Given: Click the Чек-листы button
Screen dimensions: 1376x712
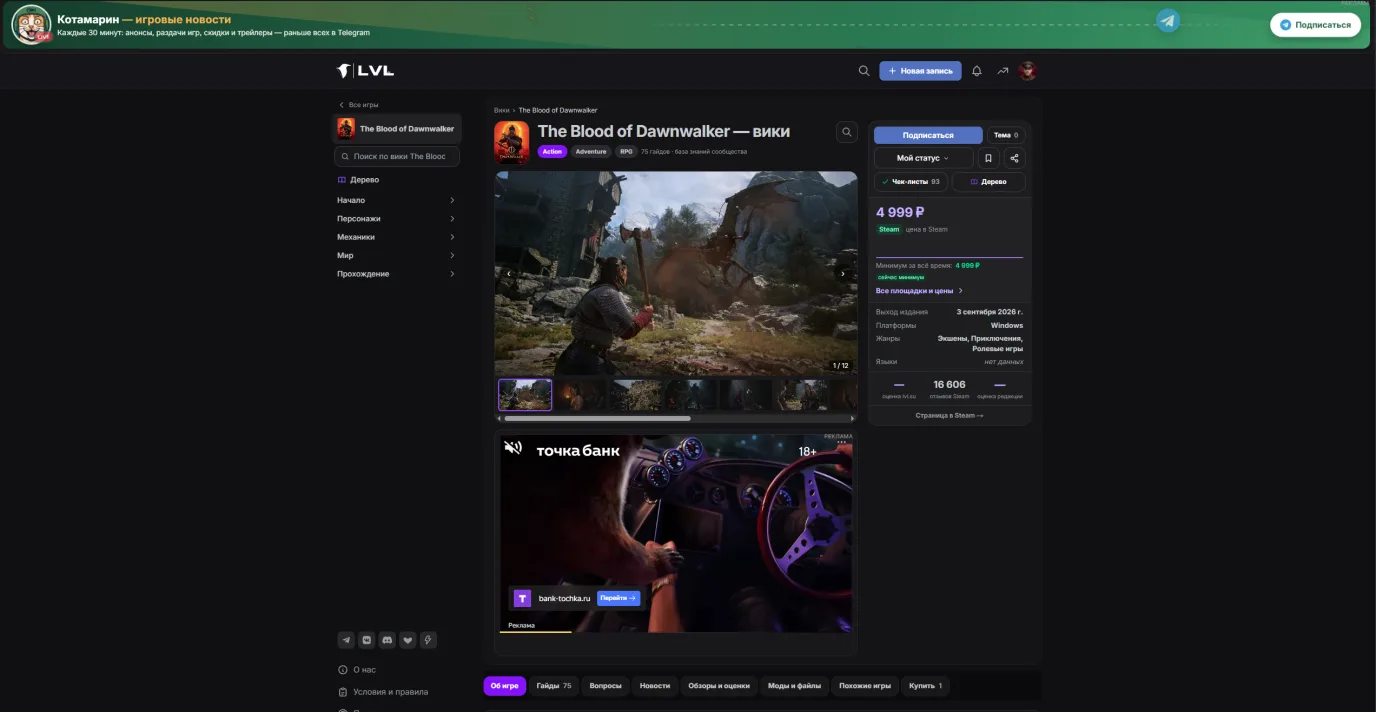Looking at the screenshot, I should [x=910, y=182].
